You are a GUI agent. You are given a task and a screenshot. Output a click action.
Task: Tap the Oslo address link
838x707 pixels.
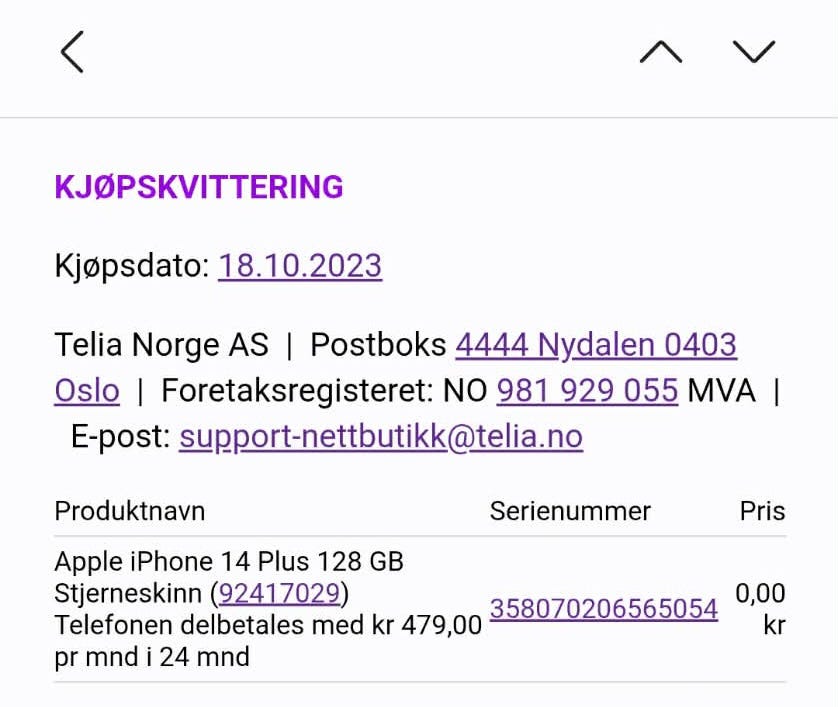[87, 390]
